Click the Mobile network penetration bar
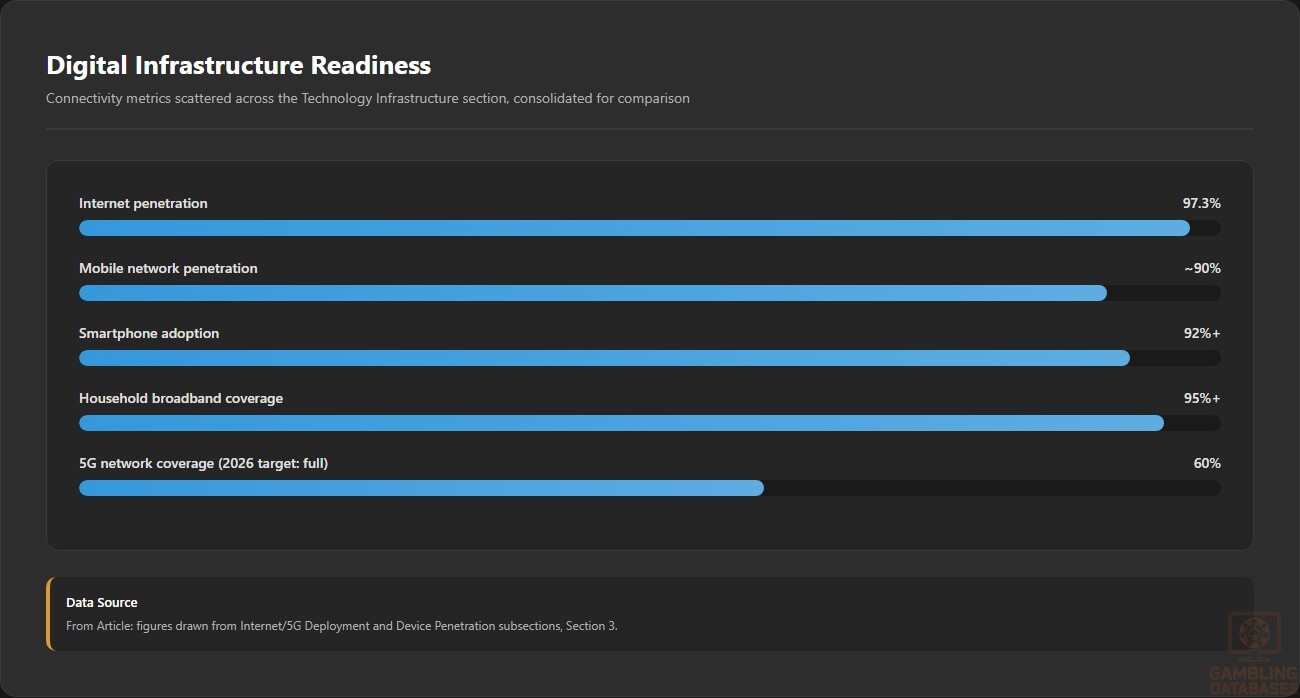Viewport: 1300px width, 698px height. coord(650,293)
